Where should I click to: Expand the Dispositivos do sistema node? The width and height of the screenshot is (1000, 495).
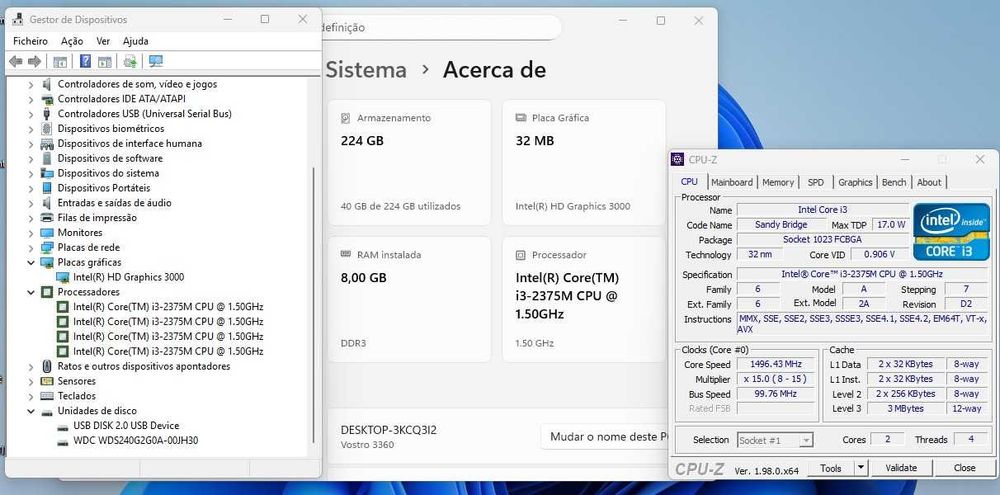31,173
